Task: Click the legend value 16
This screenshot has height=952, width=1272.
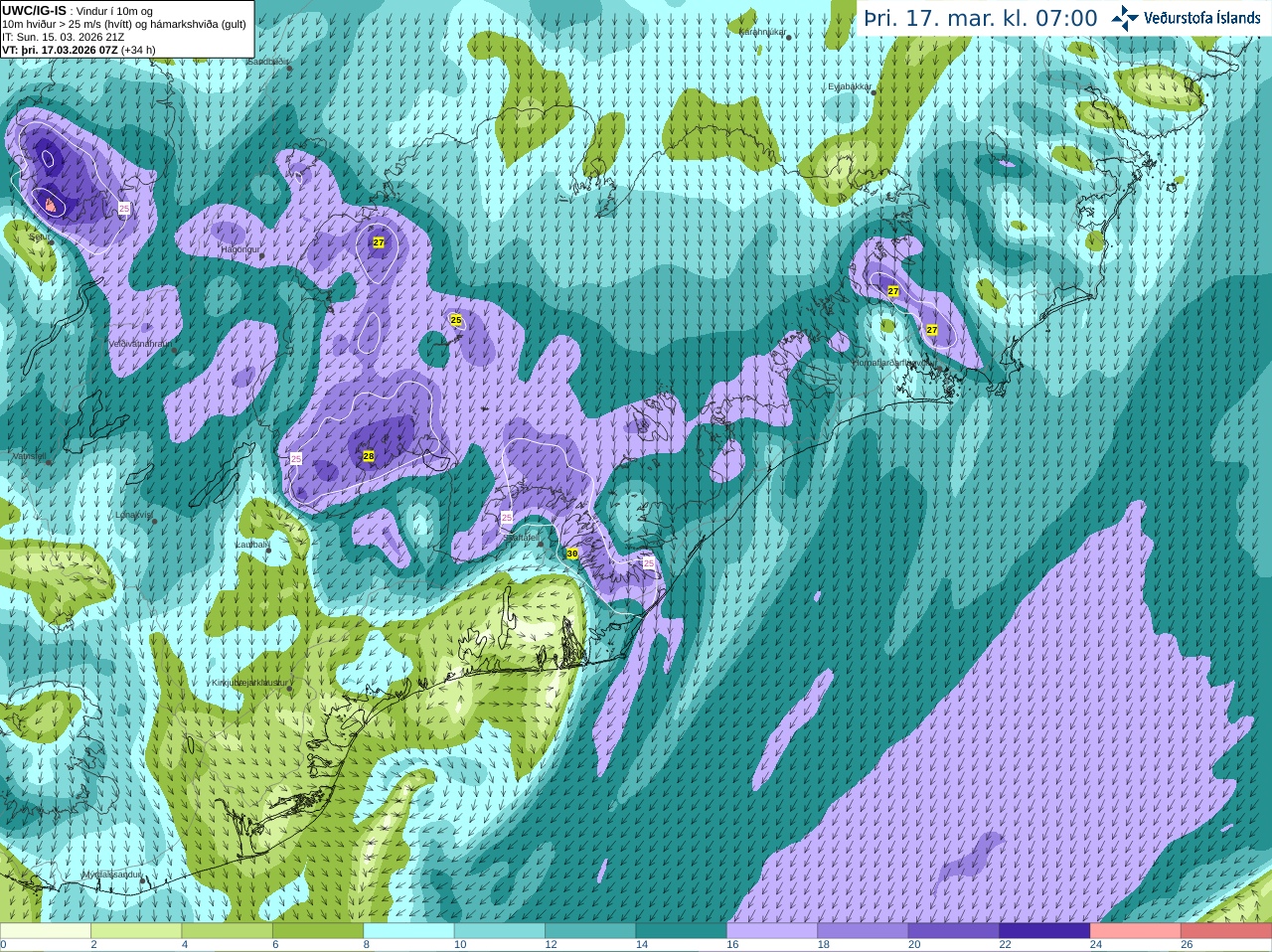Action: coord(732,945)
